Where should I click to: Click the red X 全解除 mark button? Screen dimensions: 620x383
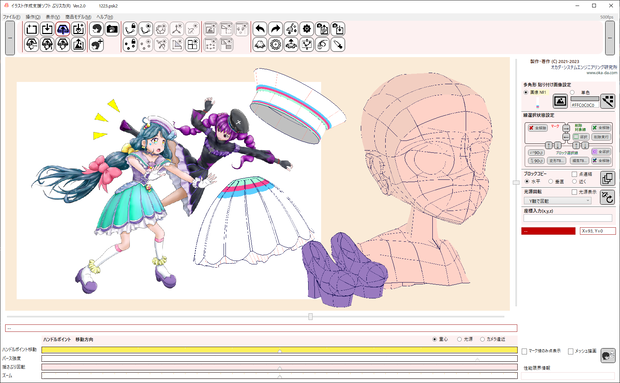538,128
